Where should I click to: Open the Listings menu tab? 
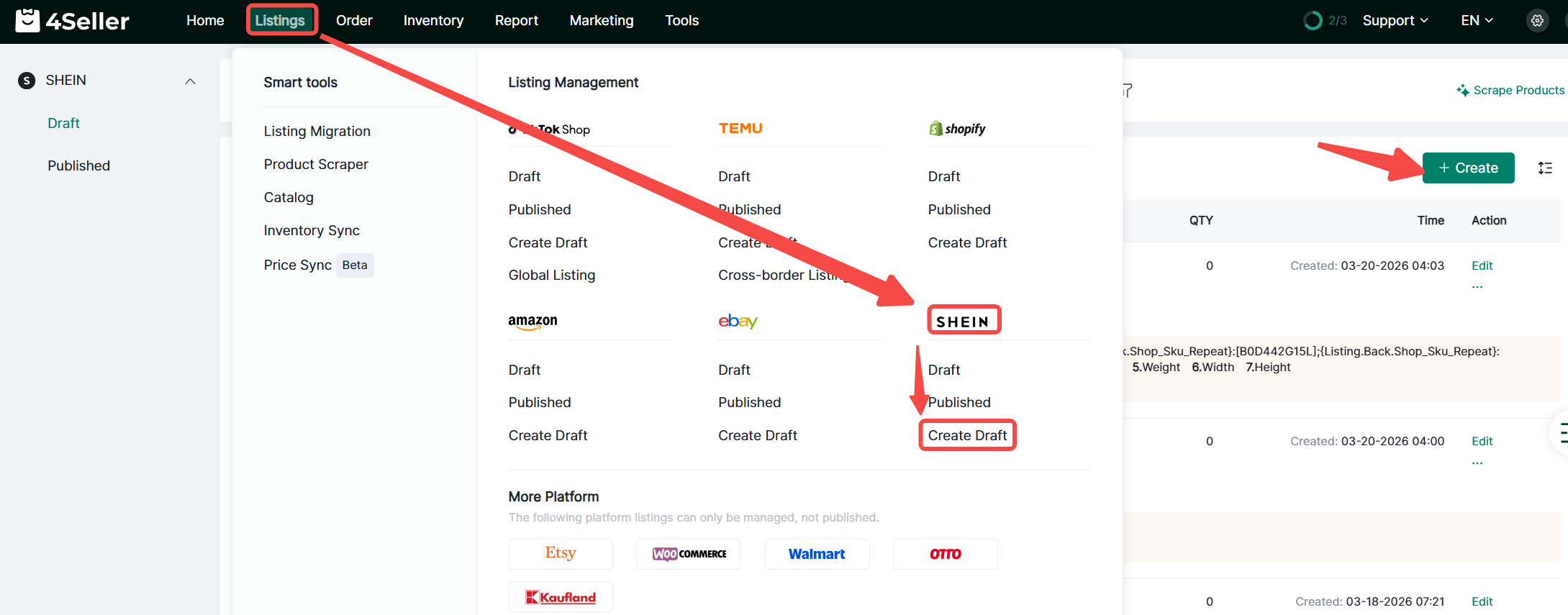click(280, 20)
